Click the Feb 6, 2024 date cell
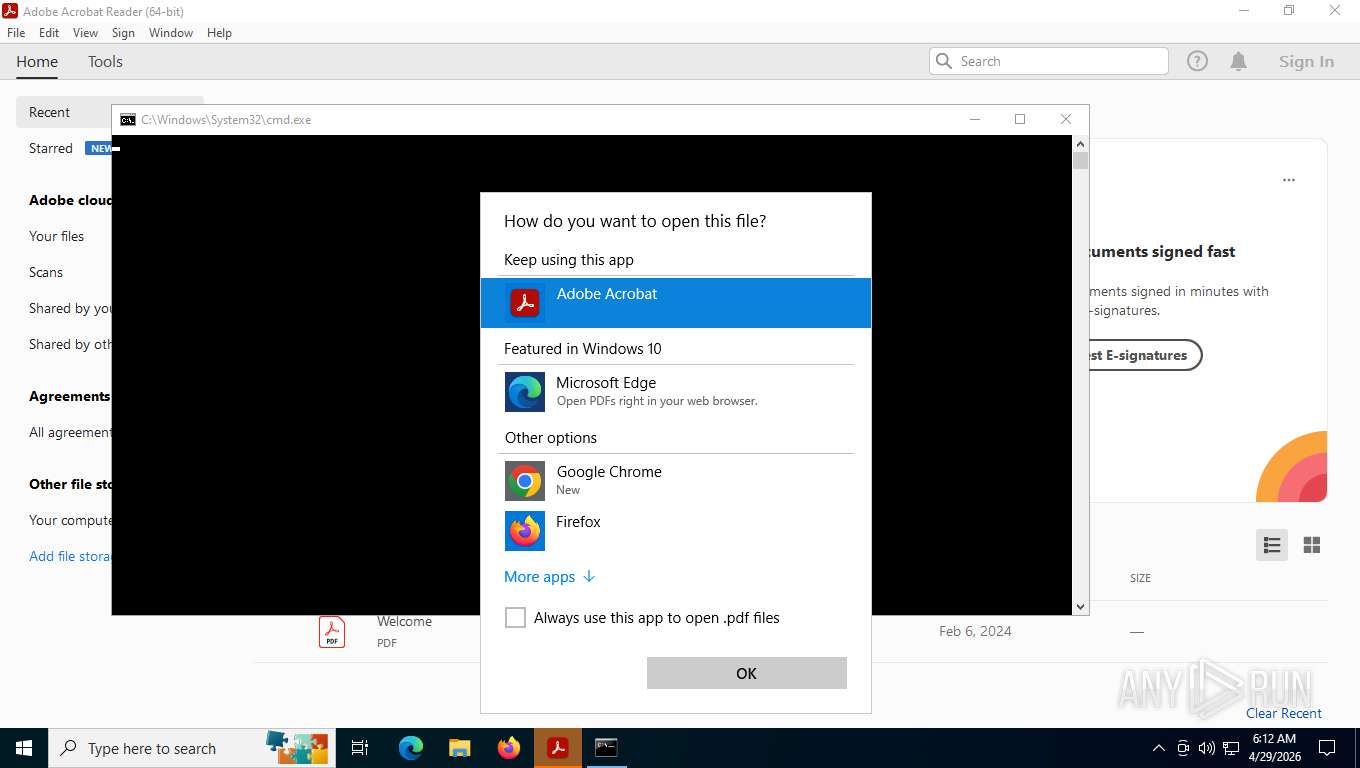 pyautogui.click(x=975, y=631)
